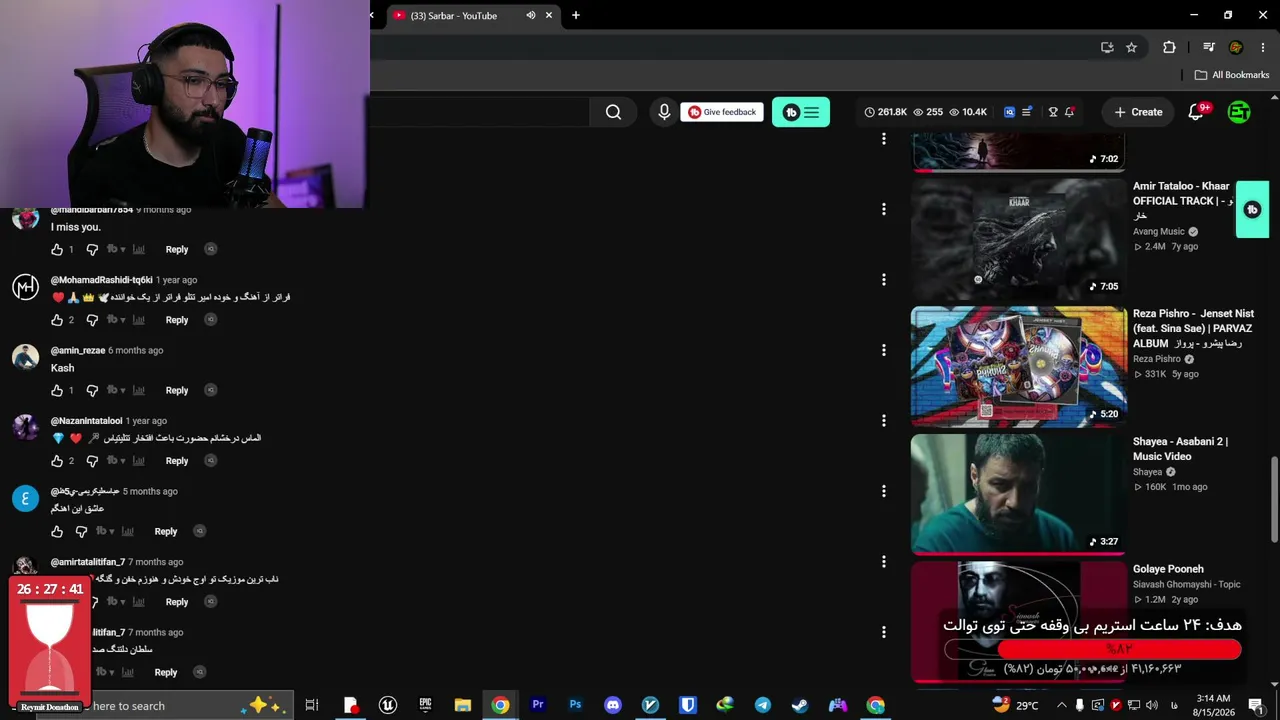
Task: Open TubeBuddy stats chart on @amin_rezae comment
Action: click(138, 390)
